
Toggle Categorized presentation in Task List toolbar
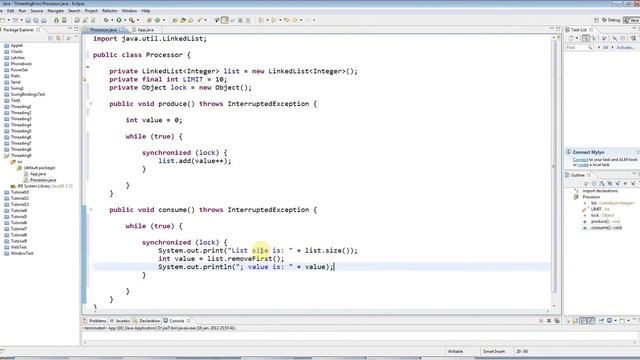point(586,38)
